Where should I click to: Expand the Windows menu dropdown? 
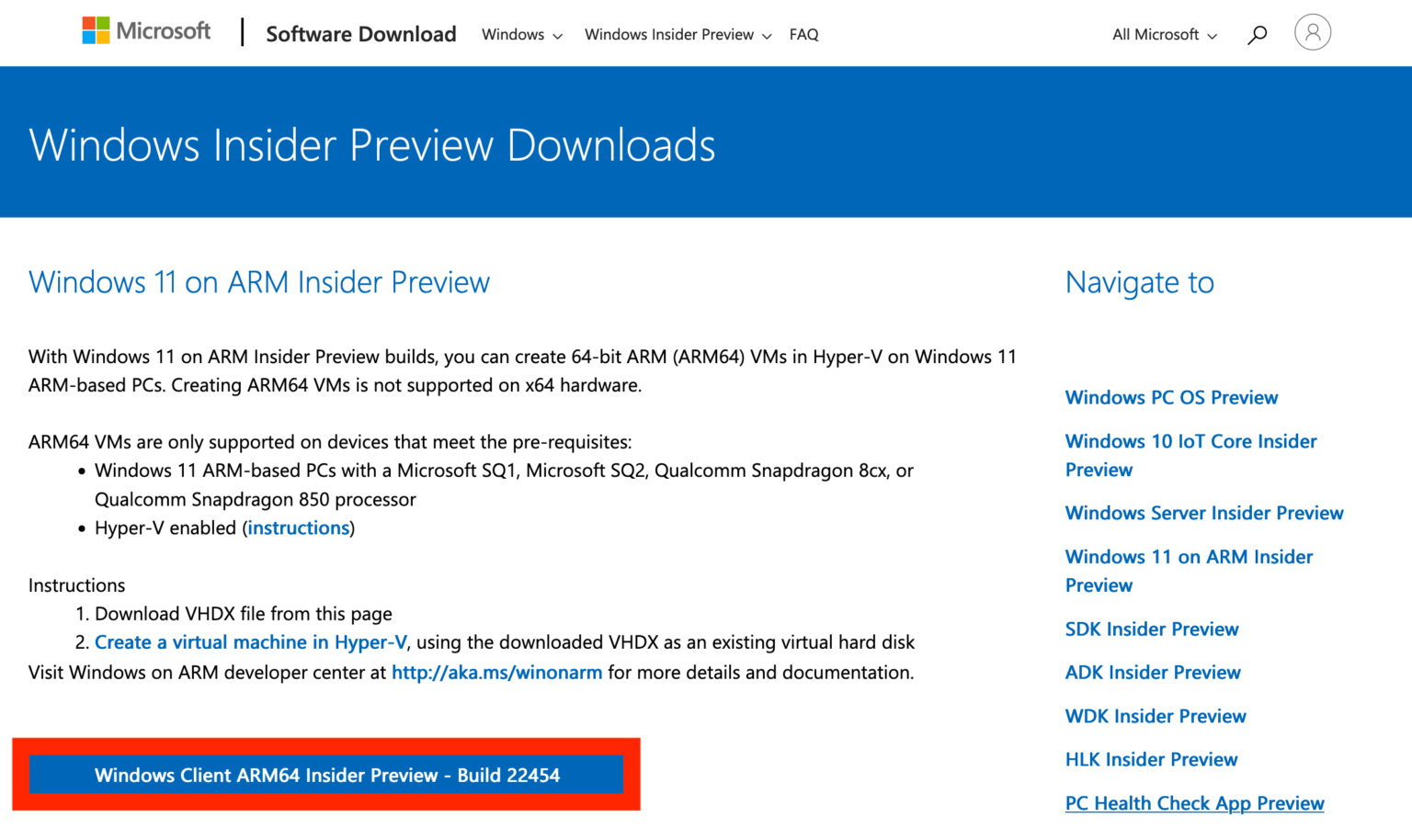pos(521,35)
